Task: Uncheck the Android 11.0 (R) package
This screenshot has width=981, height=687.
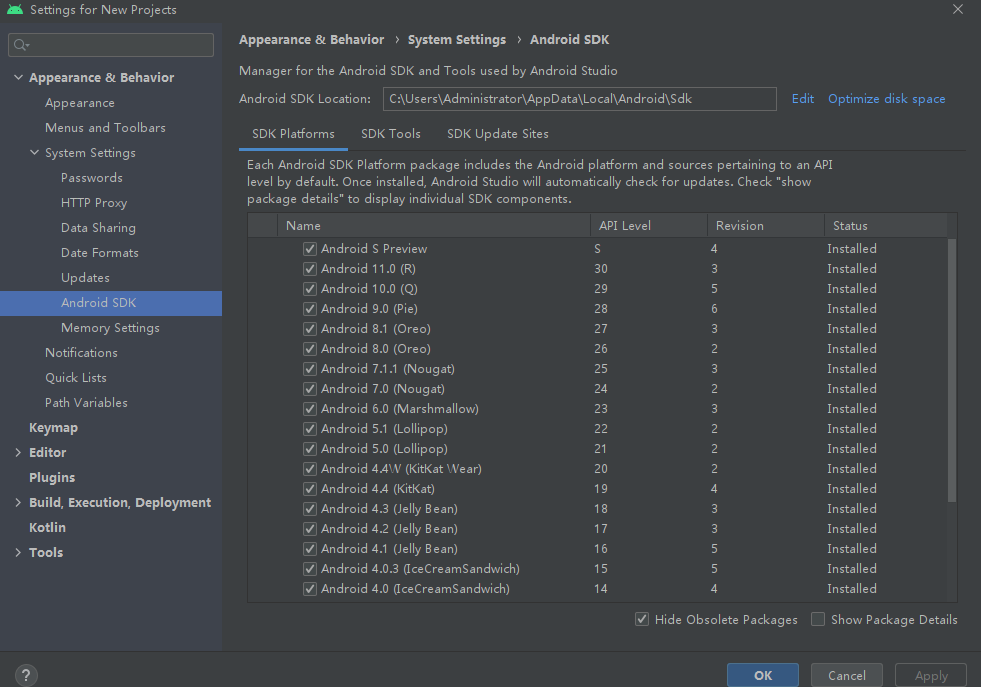Action: pyautogui.click(x=310, y=268)
